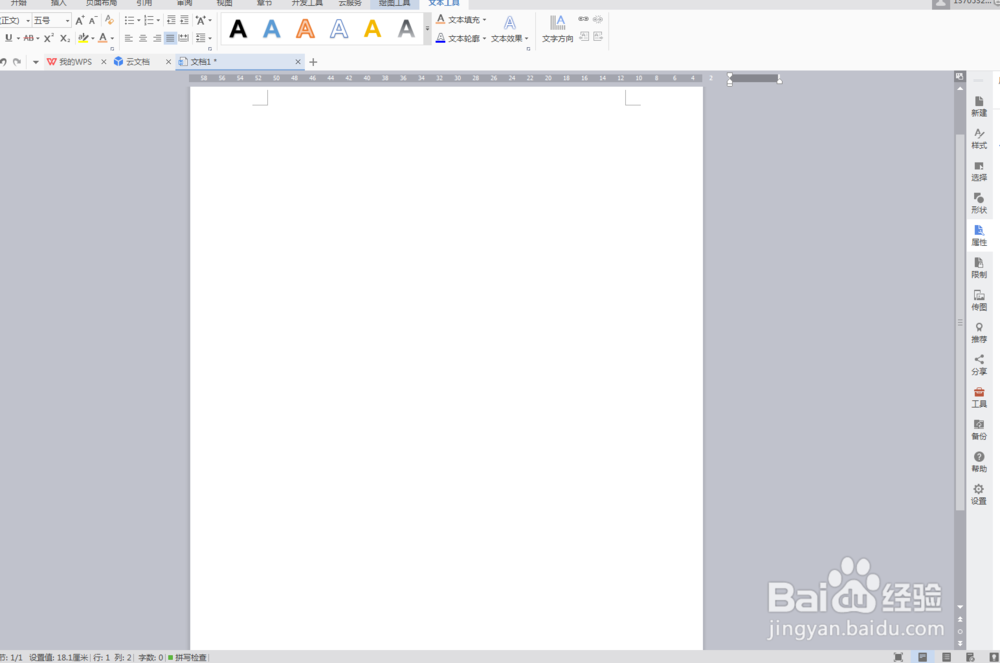Align text to the left
This screenshot has width=1000, height=663.
coord(129,38)
